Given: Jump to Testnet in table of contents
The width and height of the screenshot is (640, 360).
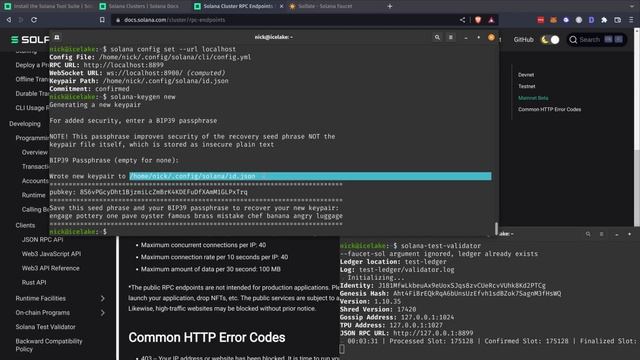Looking at the screenshot, I should [527, 86].
